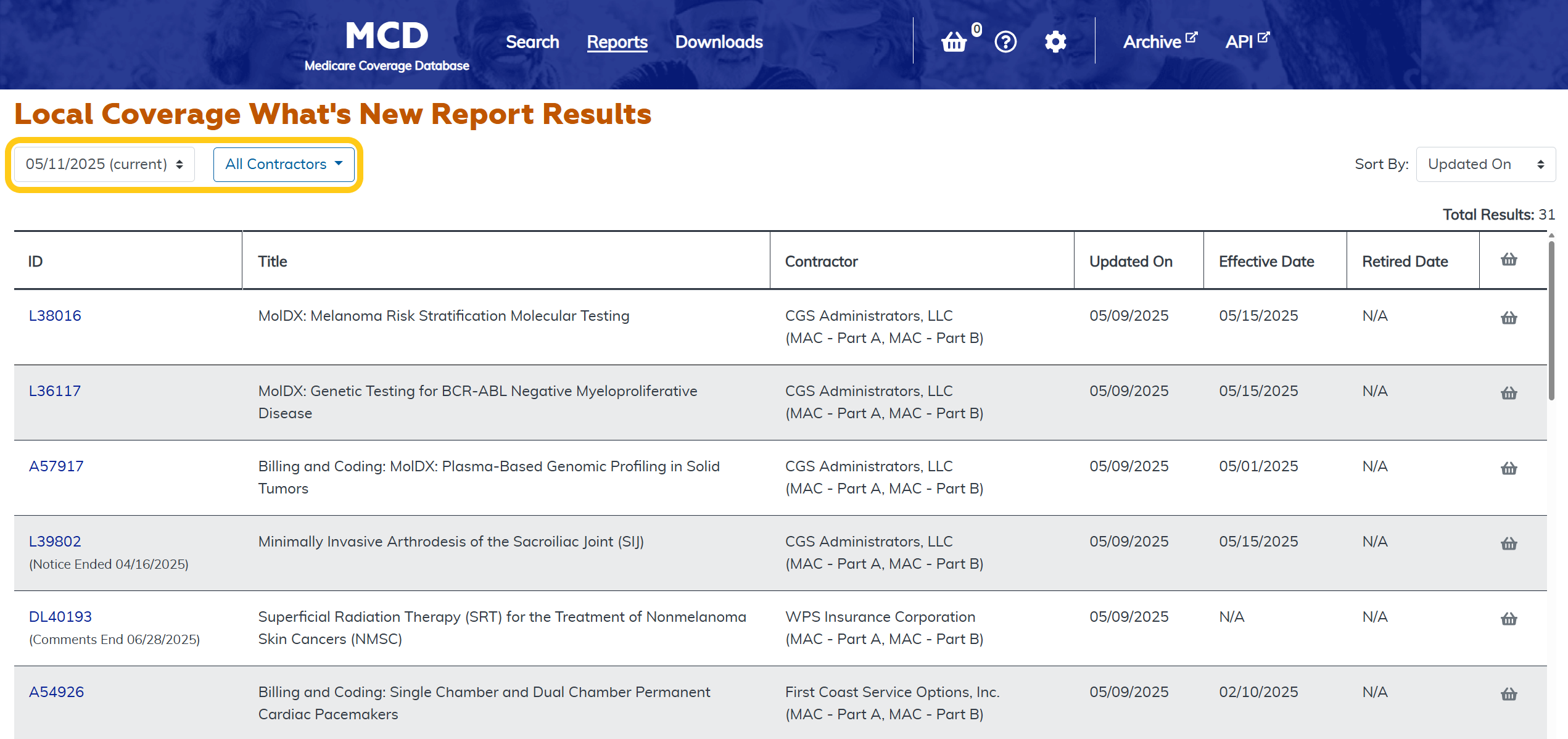Go to the Search menu
The height and width of the screenshot is (739, 1568).
coord(532,42)
